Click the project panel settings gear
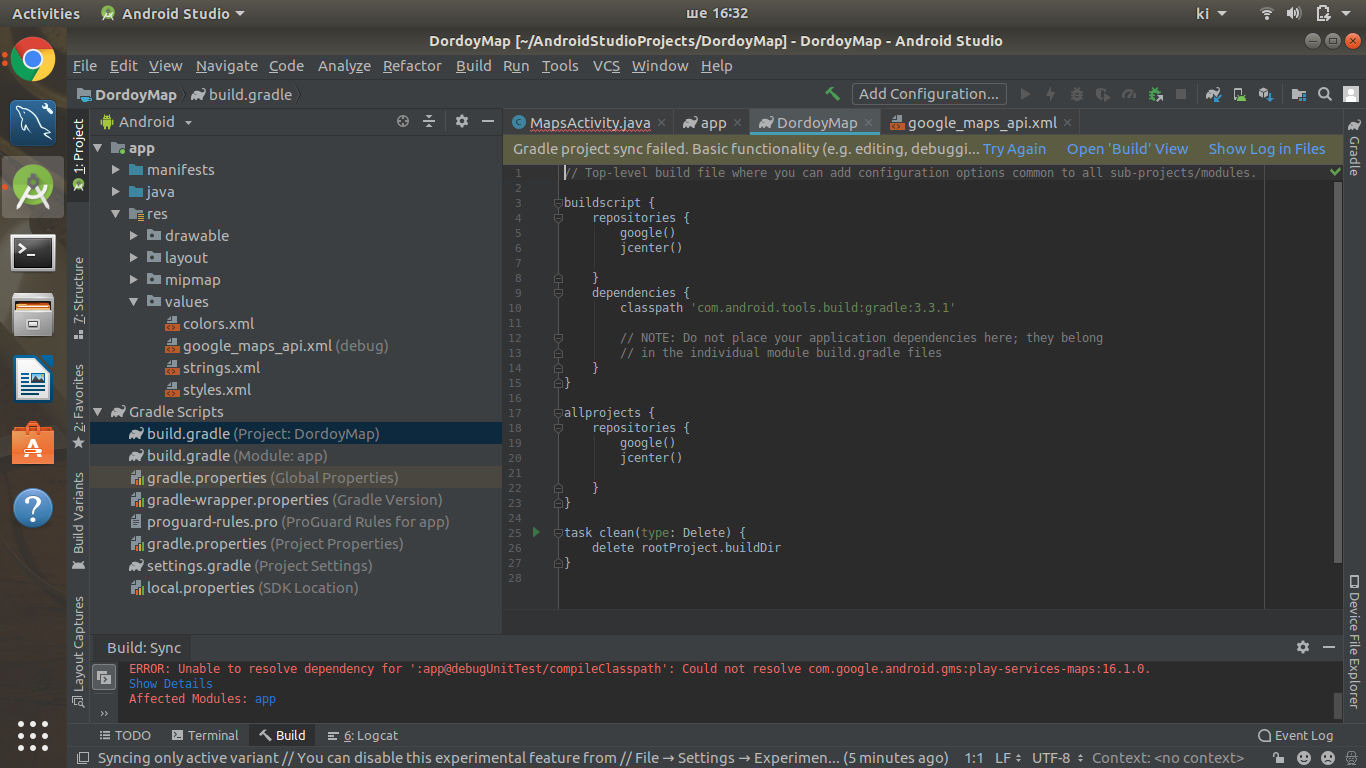 click(461, 121)
